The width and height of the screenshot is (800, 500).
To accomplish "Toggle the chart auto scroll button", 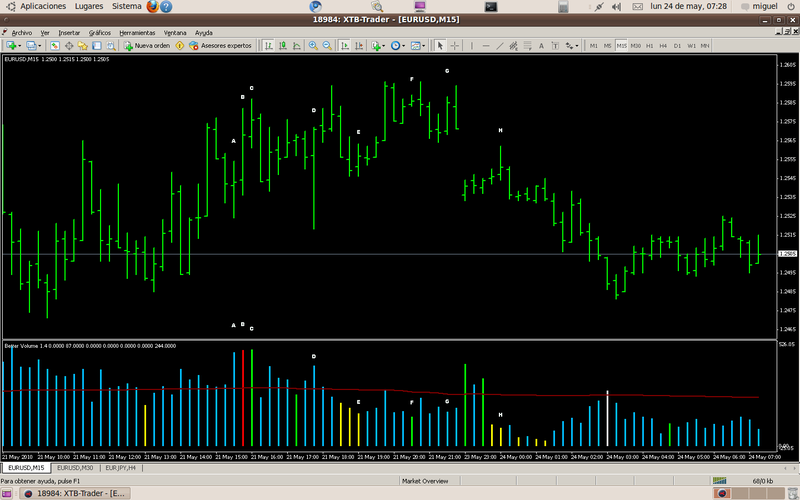I will tap(343, 46).
